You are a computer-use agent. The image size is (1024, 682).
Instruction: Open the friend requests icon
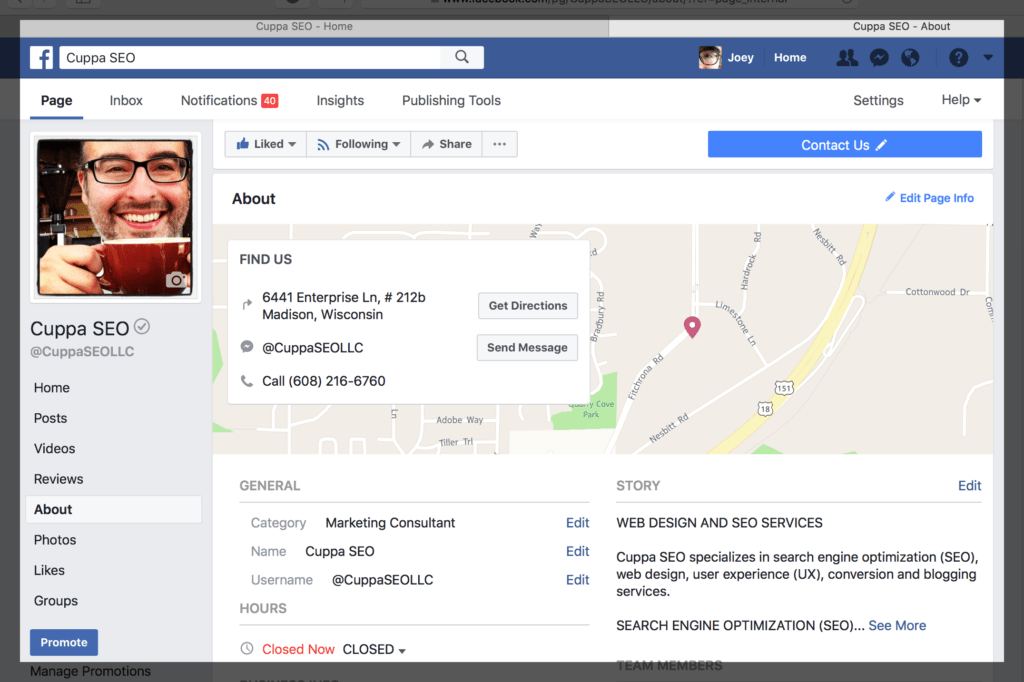pyautogui.click(x=847, y=57)
